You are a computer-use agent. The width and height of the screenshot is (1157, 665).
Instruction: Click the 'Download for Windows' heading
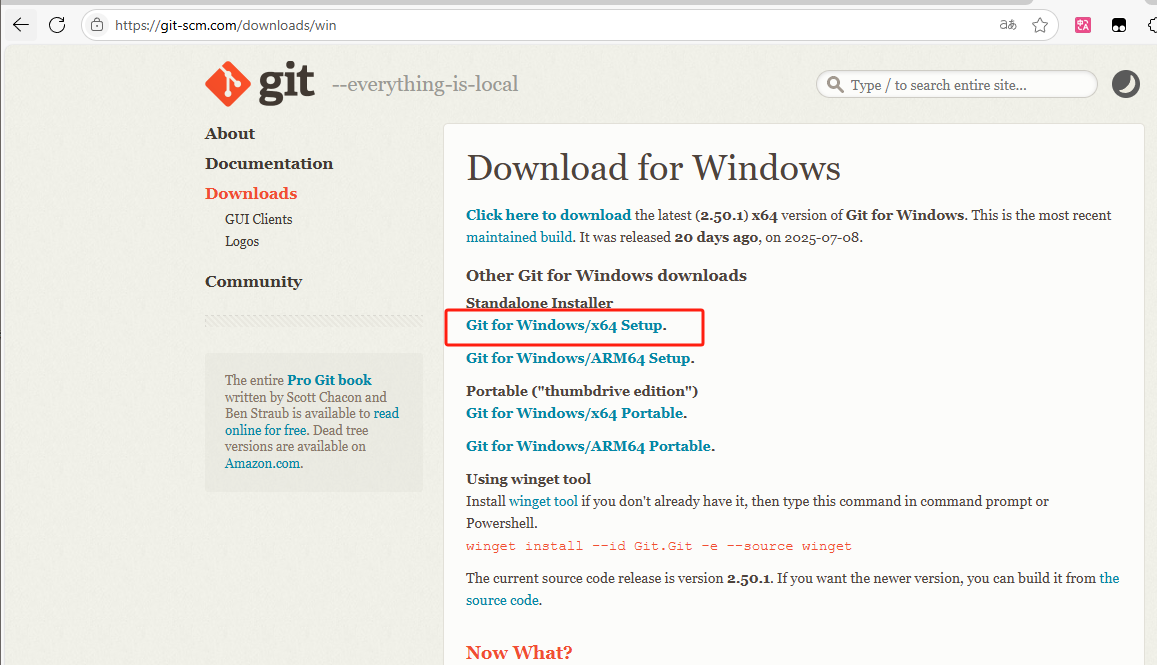pos(653,168)
